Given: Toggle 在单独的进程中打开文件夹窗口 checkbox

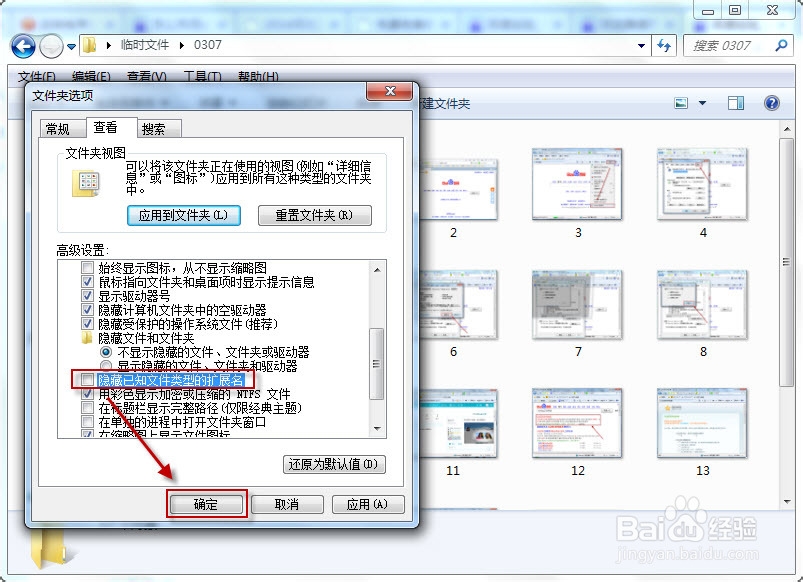Looking at the screenshot, I should pyautogui.click(x=88, y=422).
